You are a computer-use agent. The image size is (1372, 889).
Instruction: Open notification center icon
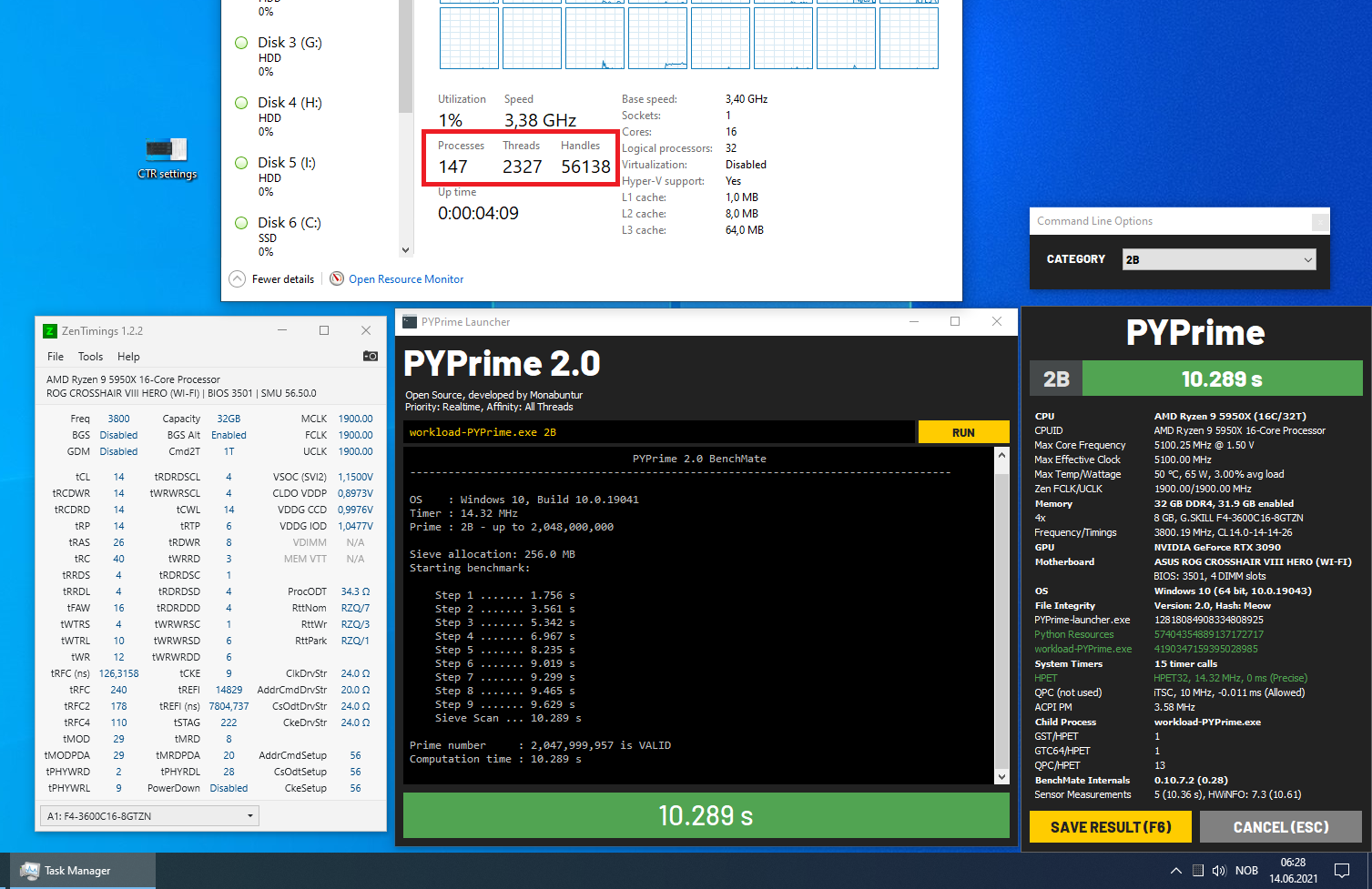(x=1342, y=871)
